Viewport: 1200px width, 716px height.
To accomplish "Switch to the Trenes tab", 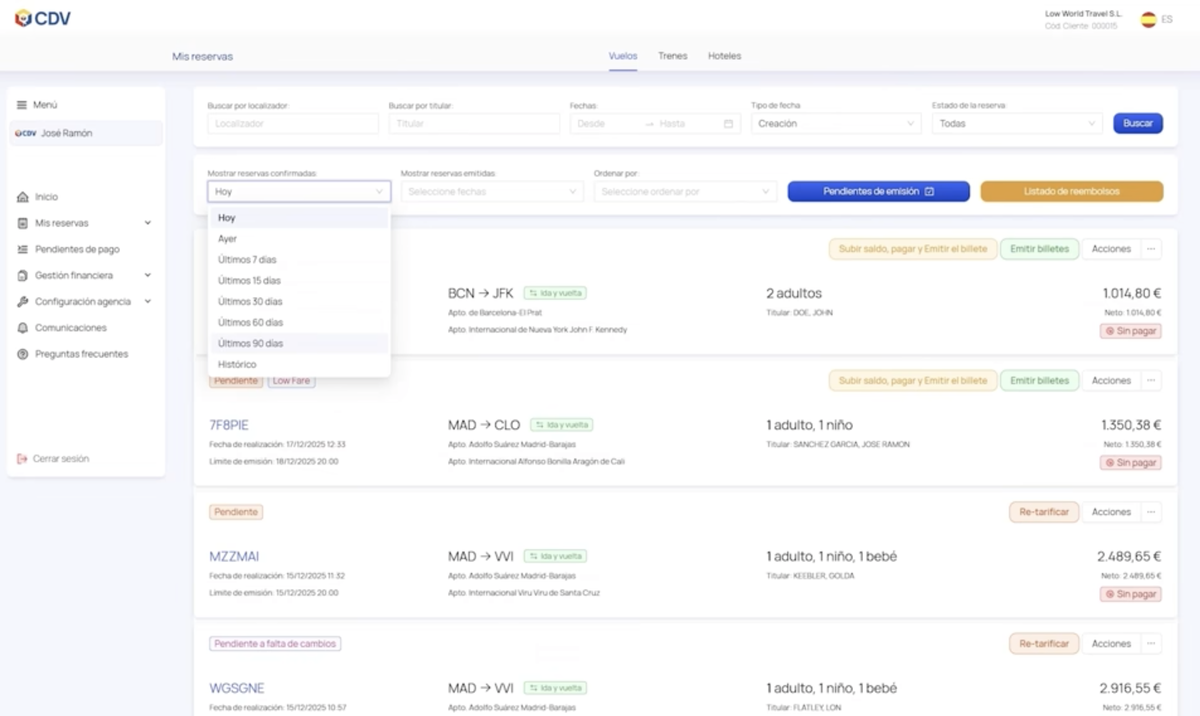I will tap(672, 56).
